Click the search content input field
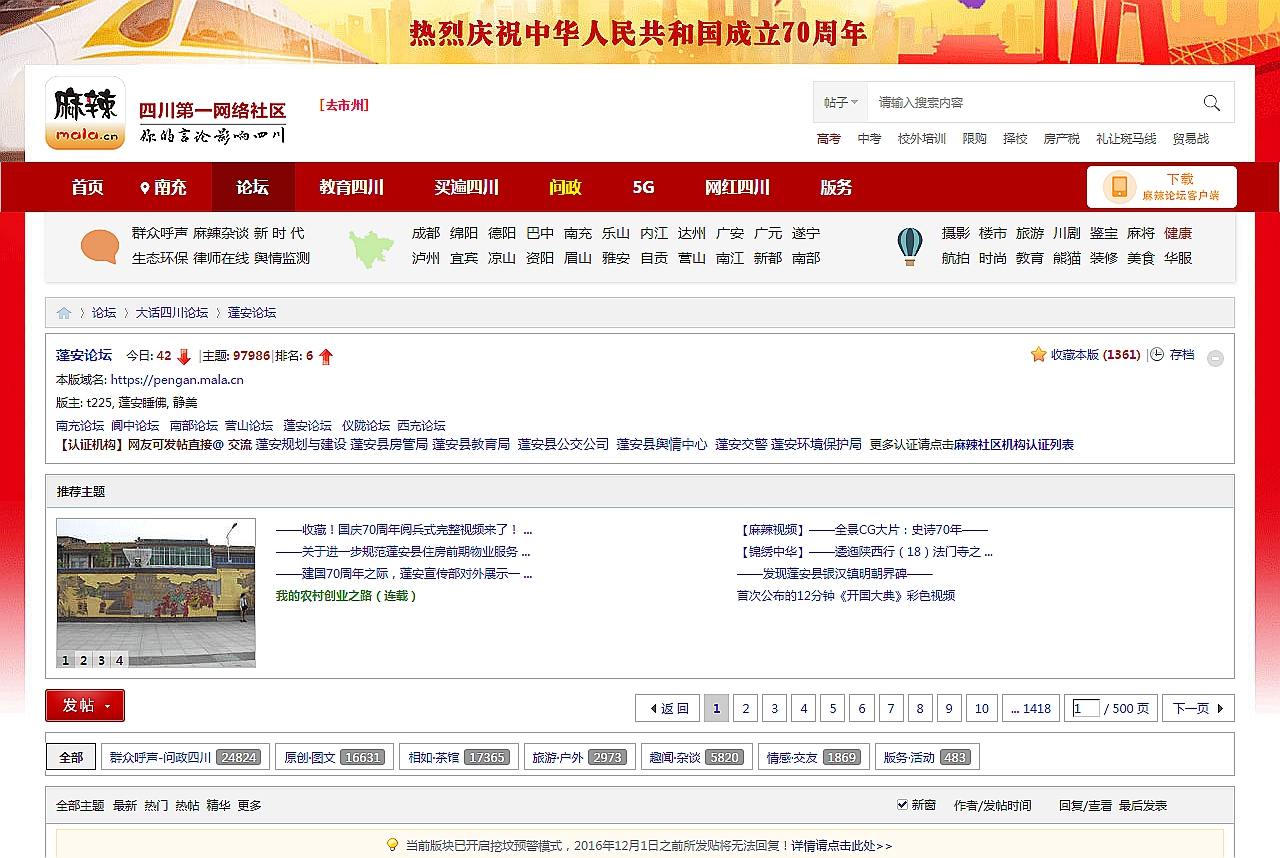Screen dimensions: 1280x858 [1030, 103]
